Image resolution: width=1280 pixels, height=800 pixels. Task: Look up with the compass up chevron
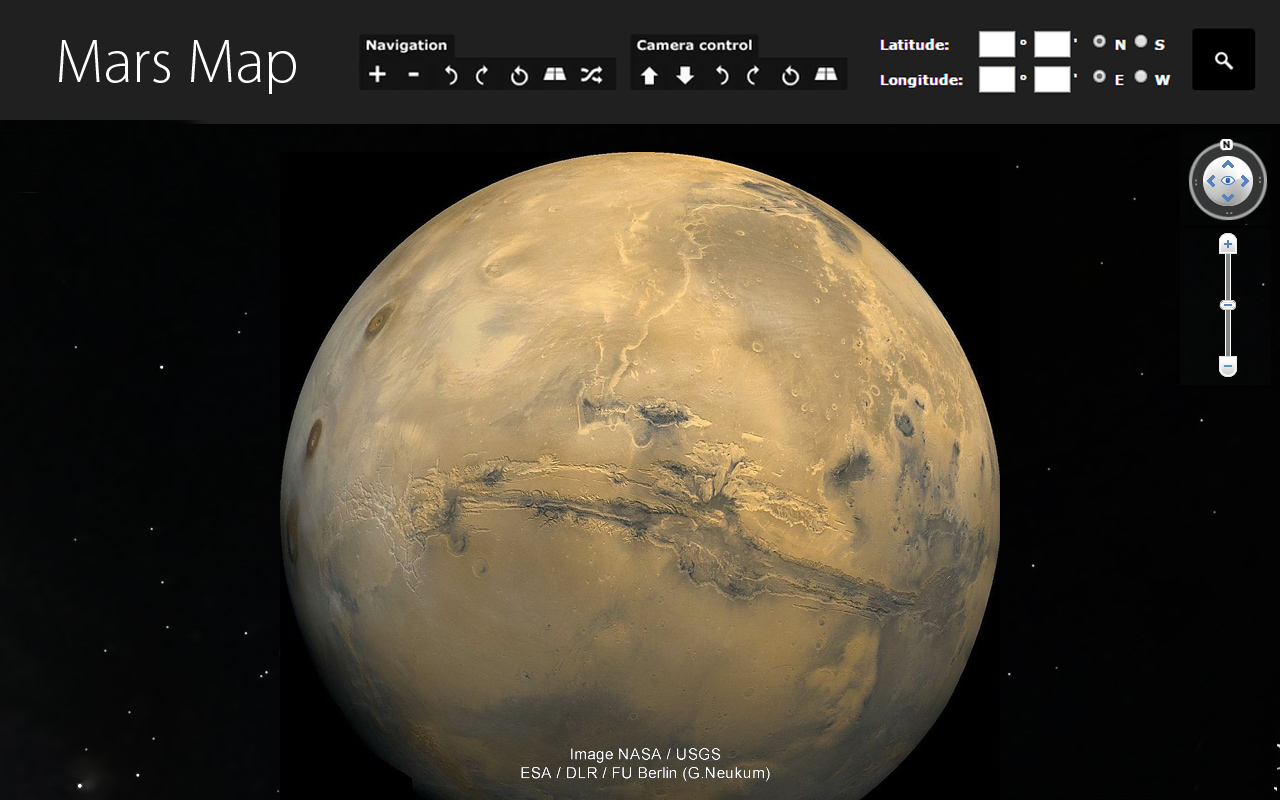[x=1228, y=164]
